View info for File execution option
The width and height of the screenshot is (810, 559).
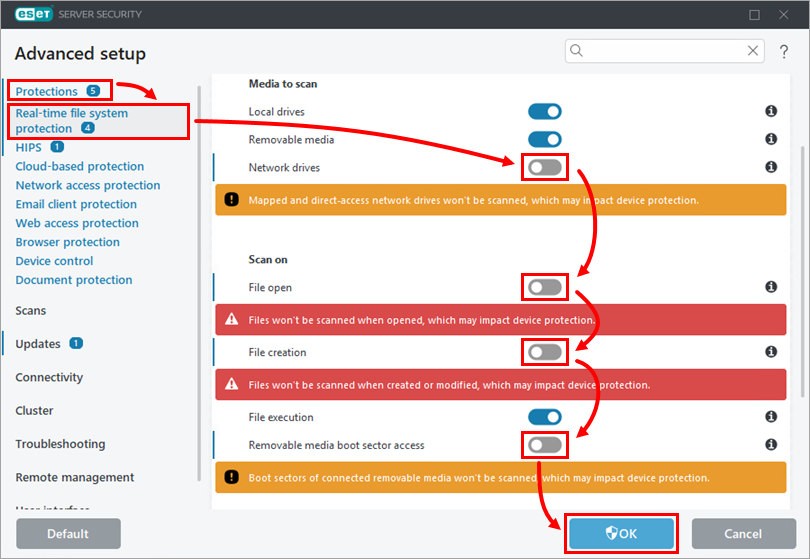(771, 417)
